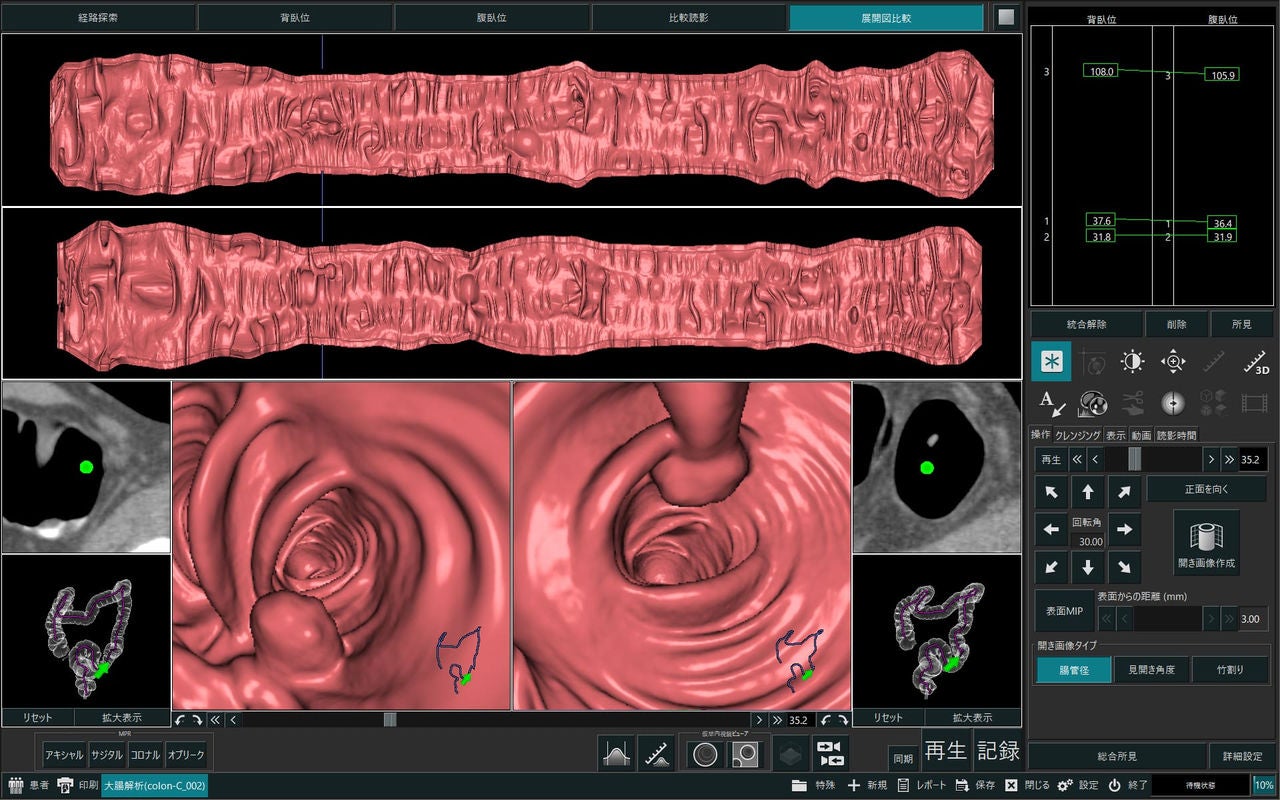Select the 3D ruler measurement tool
This screenshot has height=800, width=1280.
click(x=1255, y=362)
